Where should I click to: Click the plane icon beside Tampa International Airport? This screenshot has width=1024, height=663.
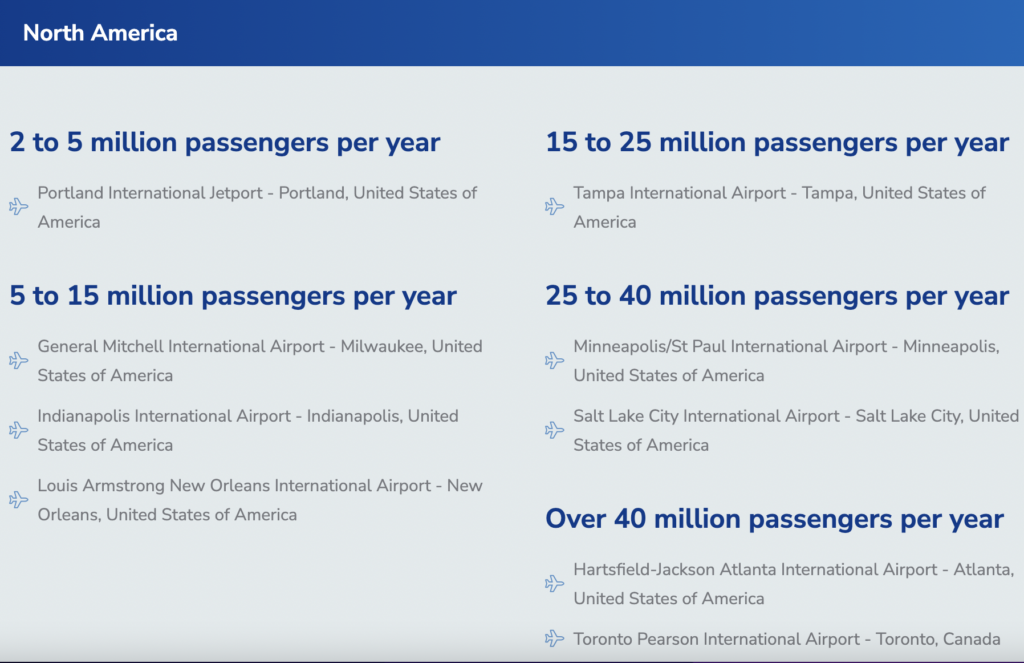pos(554,207)
